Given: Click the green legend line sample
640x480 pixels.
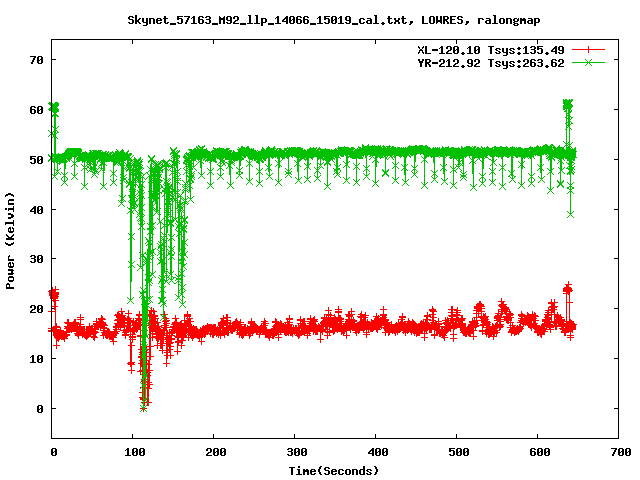Looking at the screenshot, I should [588, 63].
